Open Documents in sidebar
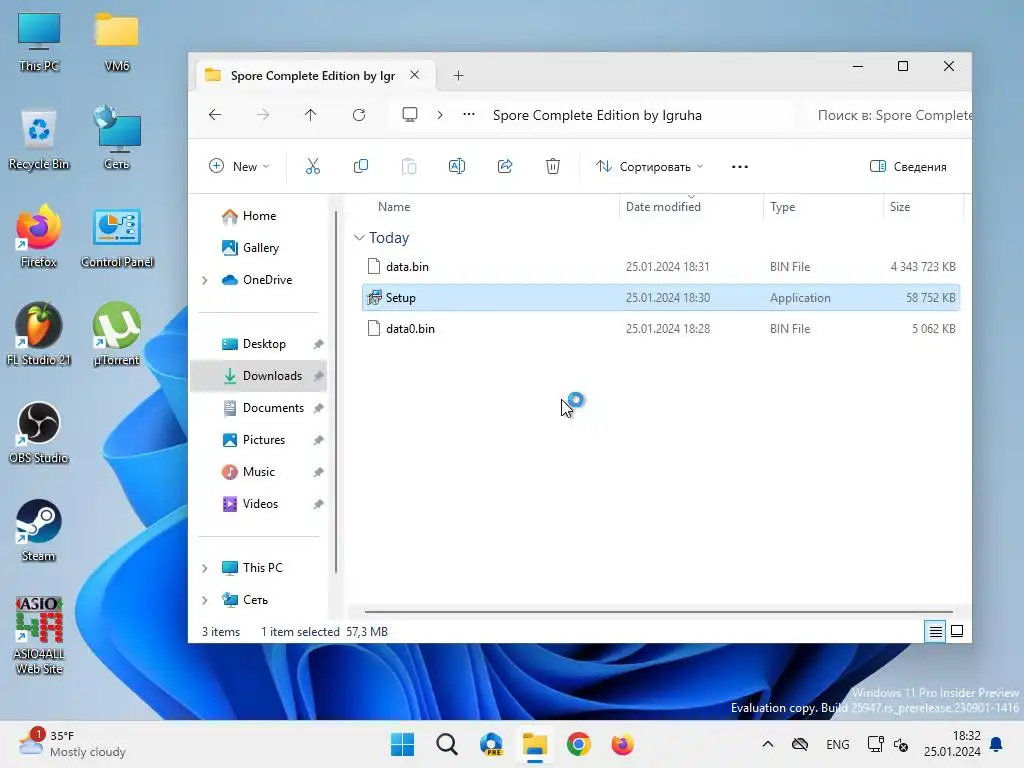This screenshot has height=768, width=1024. (x=259, y=408)
